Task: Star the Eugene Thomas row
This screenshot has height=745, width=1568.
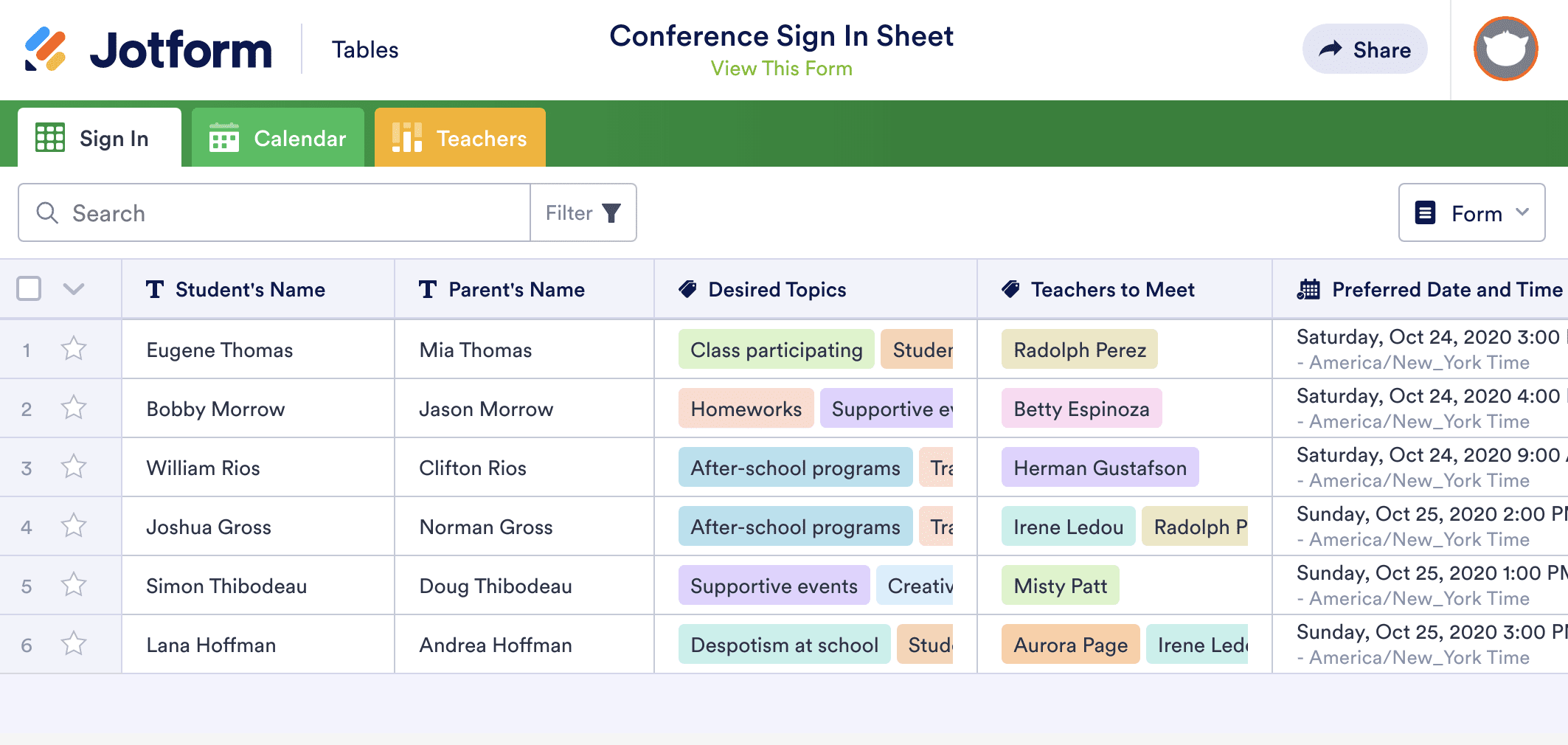Action: tap(74, 349)
